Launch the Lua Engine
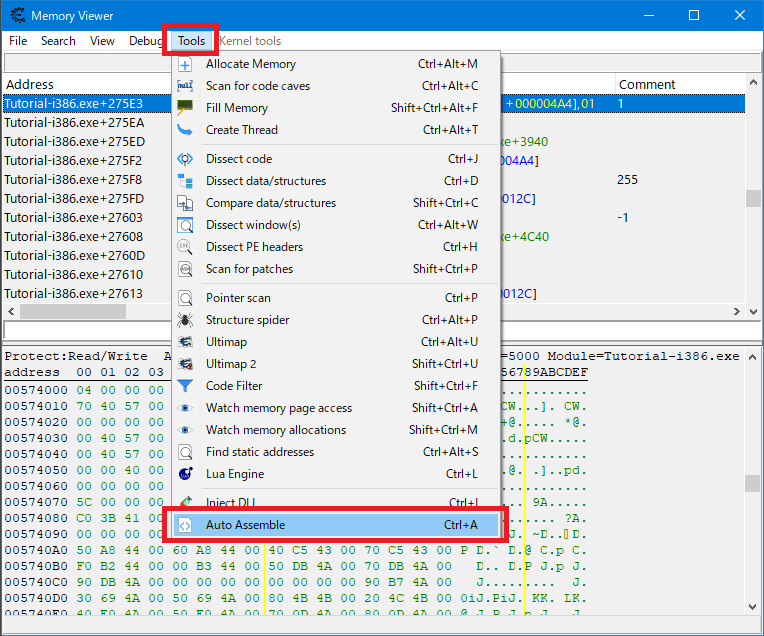The image size is (764, 636). pos(336,474)
